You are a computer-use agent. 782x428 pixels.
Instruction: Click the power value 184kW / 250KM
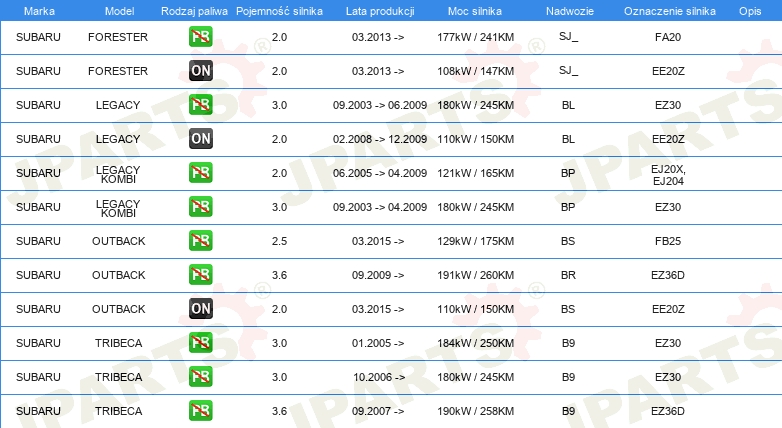coord(476,343)
